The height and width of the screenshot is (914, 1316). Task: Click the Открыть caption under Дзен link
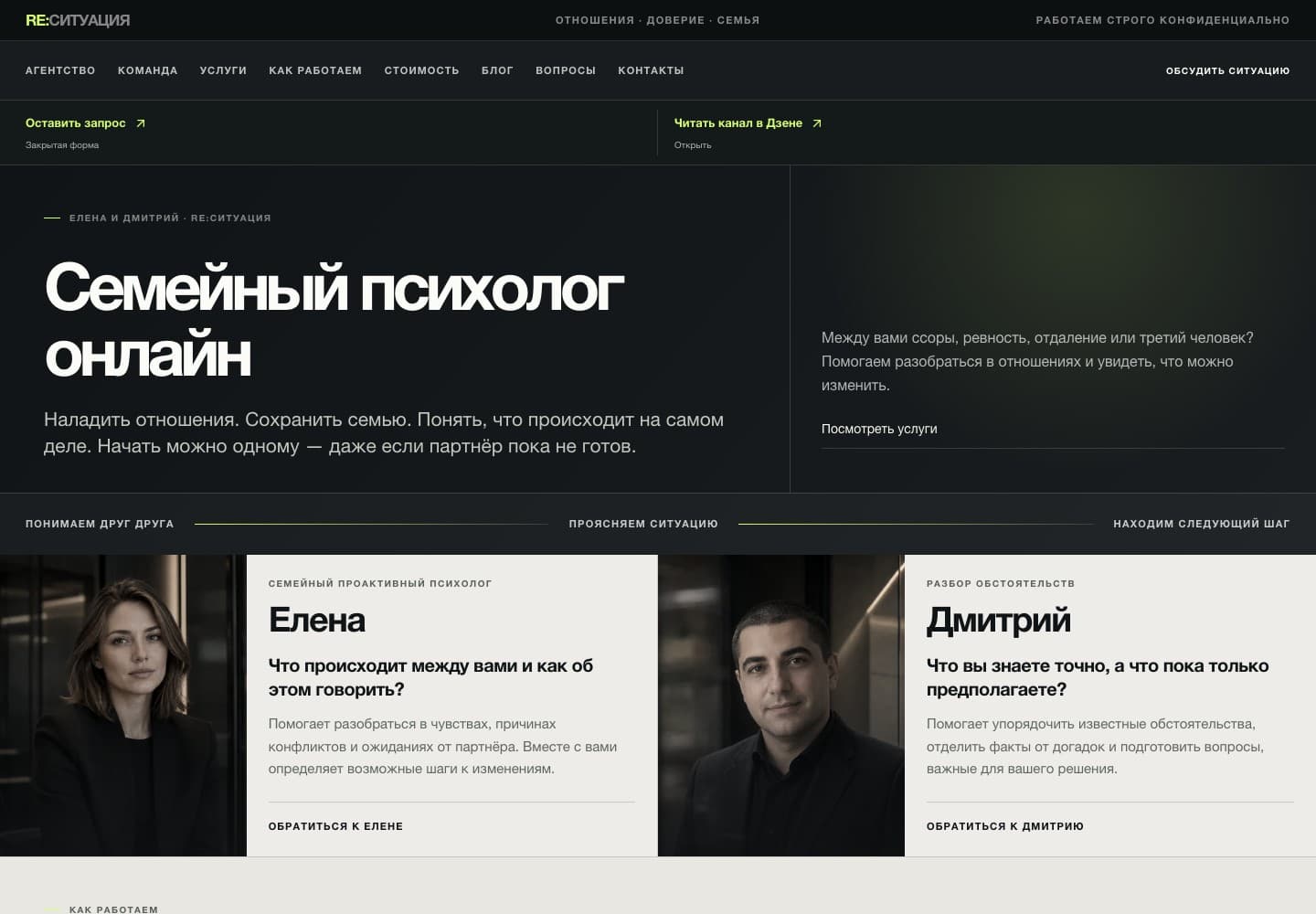[693, 145]
